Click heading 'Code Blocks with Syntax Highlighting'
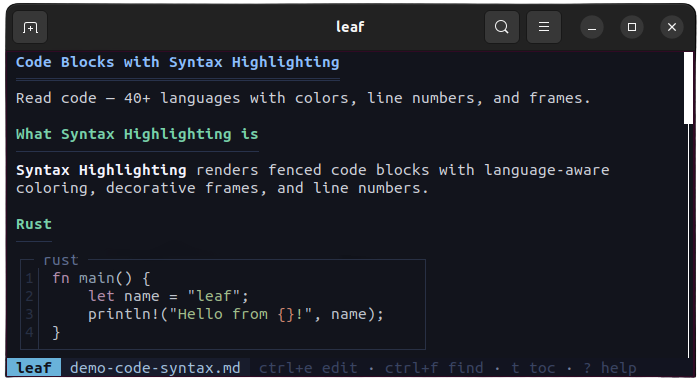 coord(178,62)
